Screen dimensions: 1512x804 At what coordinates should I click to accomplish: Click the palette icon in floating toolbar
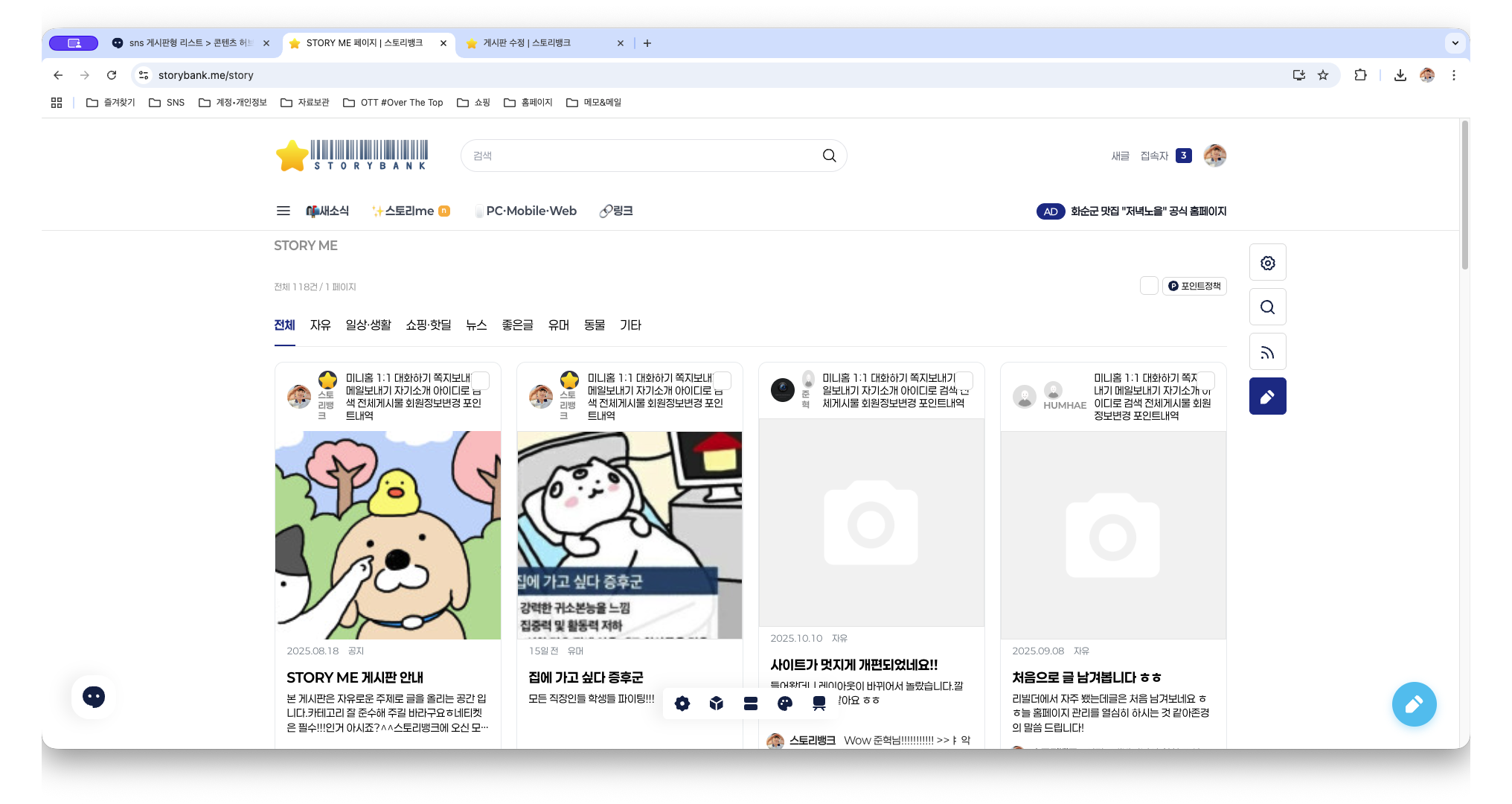tap(784, 703)
